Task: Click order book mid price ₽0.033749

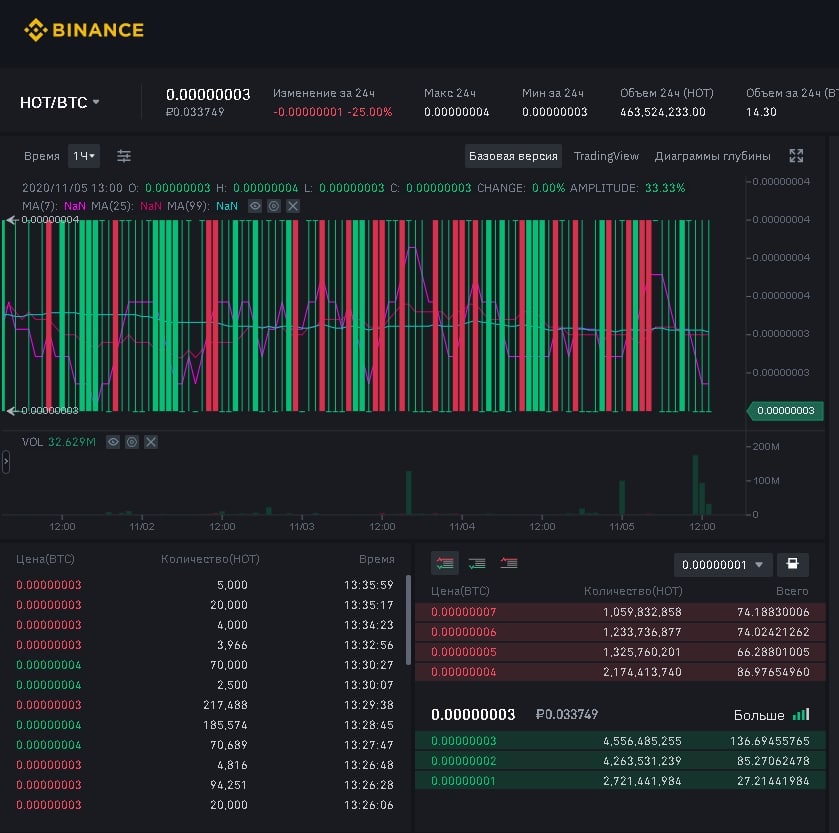Action: click(x=567, y=714)
